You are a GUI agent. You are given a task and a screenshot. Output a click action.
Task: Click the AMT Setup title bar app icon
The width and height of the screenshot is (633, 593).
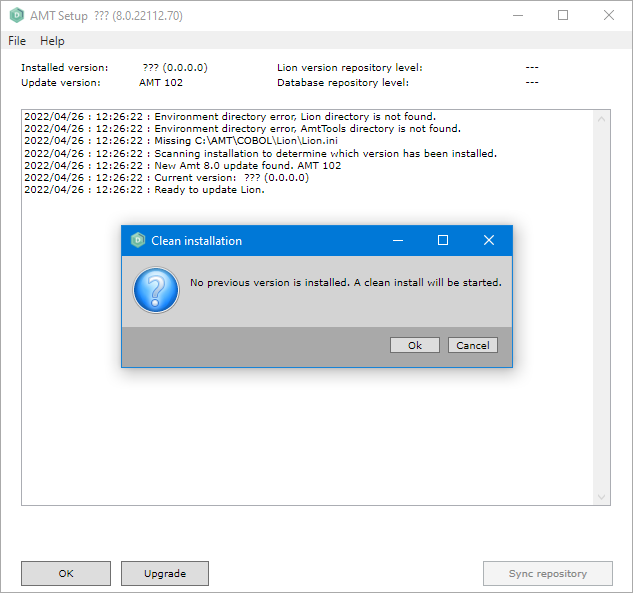pos(17,15)
